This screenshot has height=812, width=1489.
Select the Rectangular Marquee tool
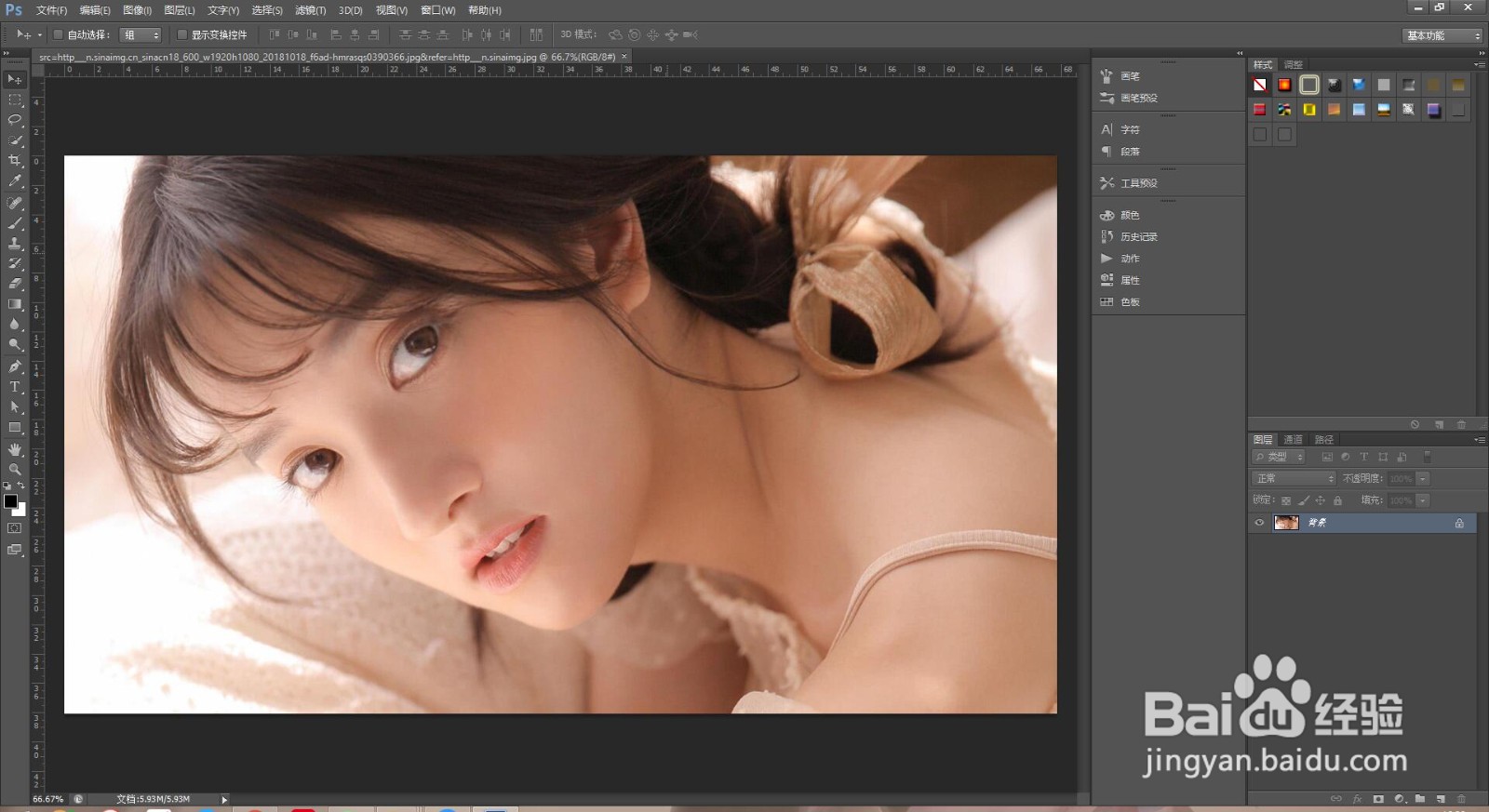(x=15, y=100)
